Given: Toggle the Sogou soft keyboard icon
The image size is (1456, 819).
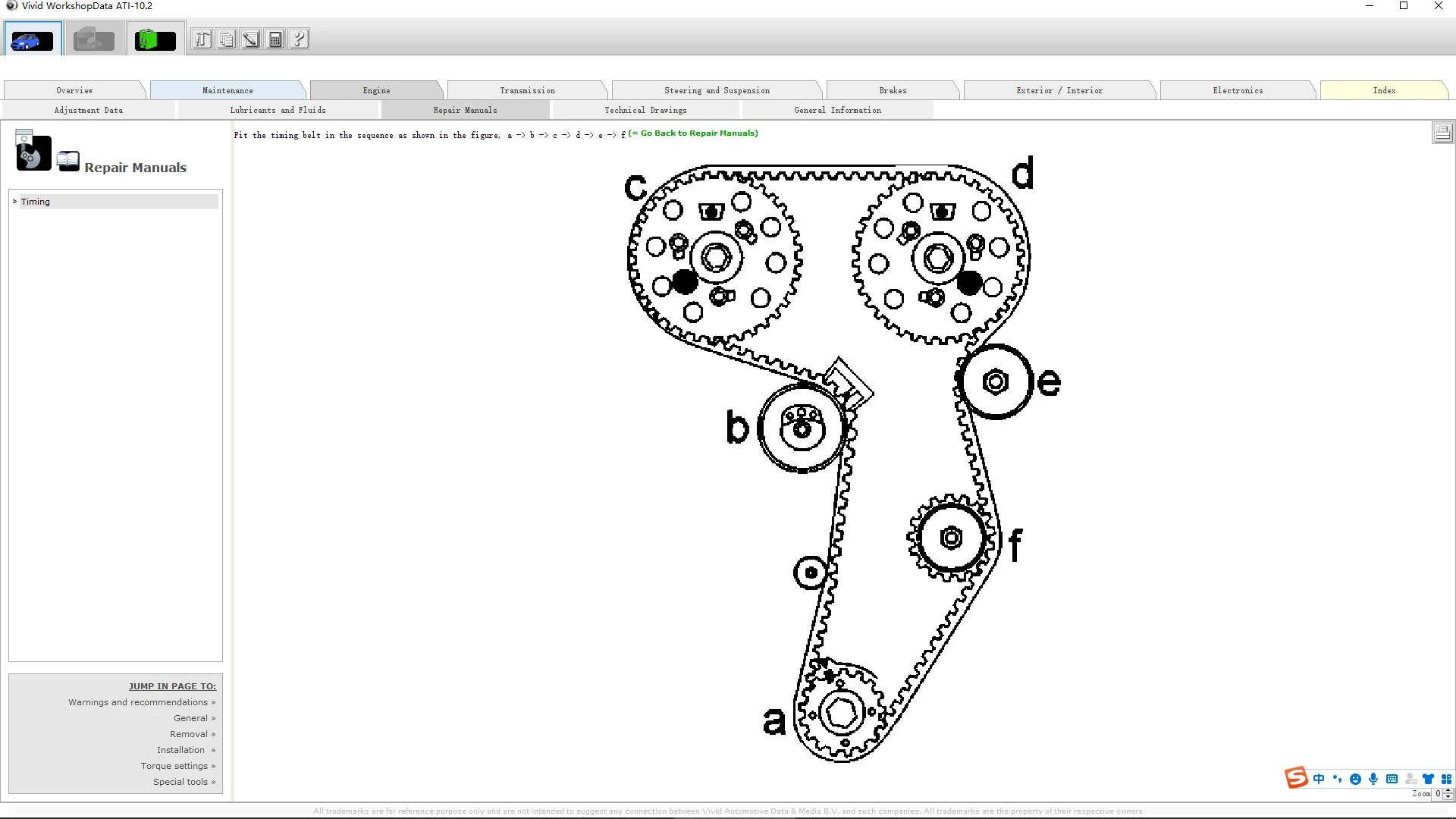Looking at the screenshot, I should (x=1392, y=779).
